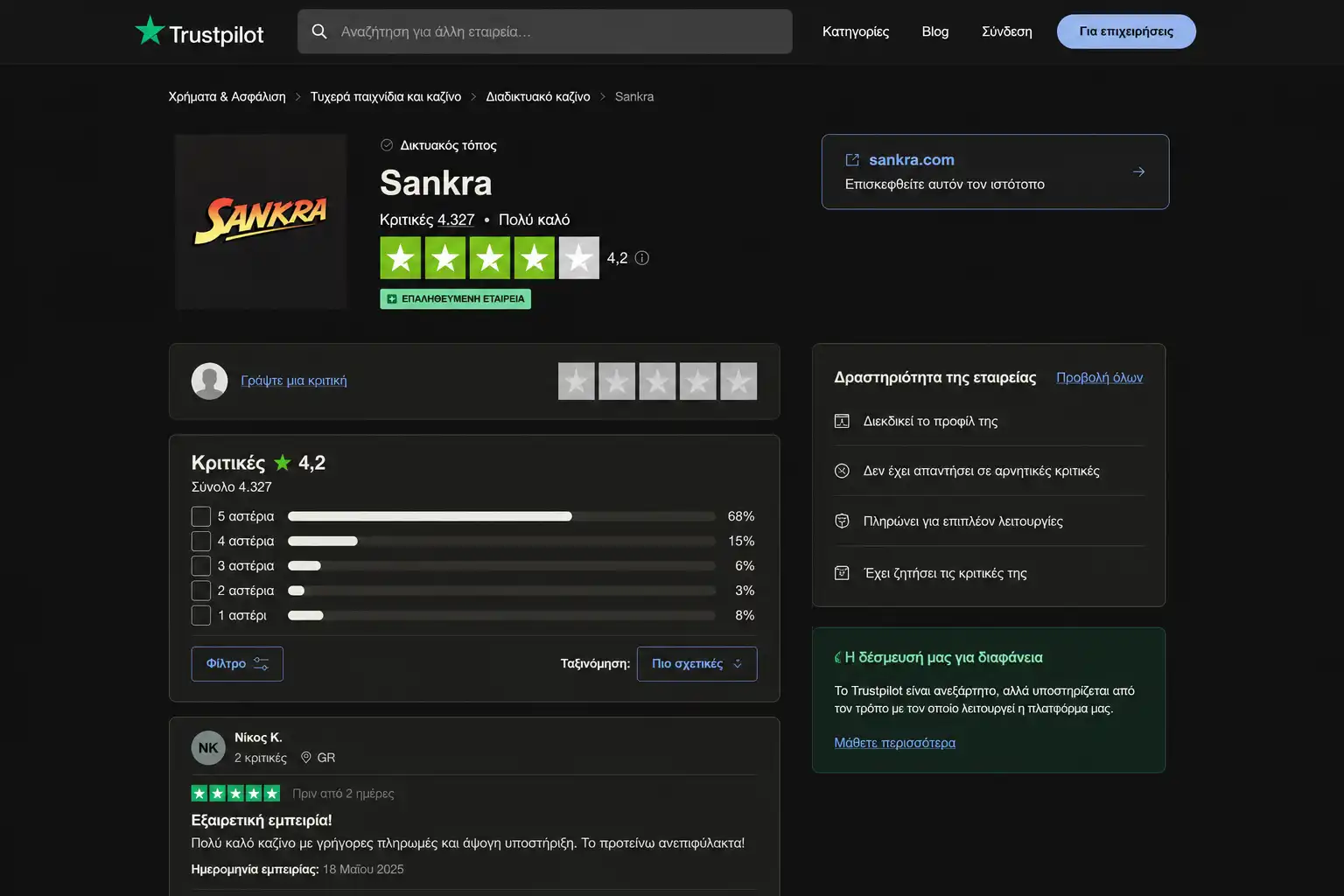Select the third empty rating star
The width and height of the screenshot is (1344, 896).
[x=657, y=381]
